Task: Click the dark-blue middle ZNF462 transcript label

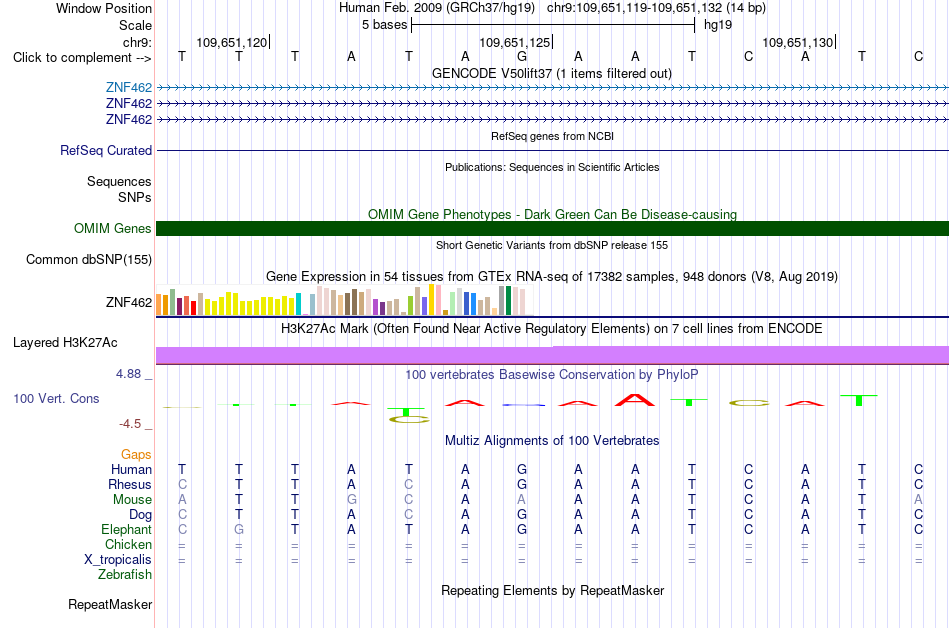Action: (128, 104)
